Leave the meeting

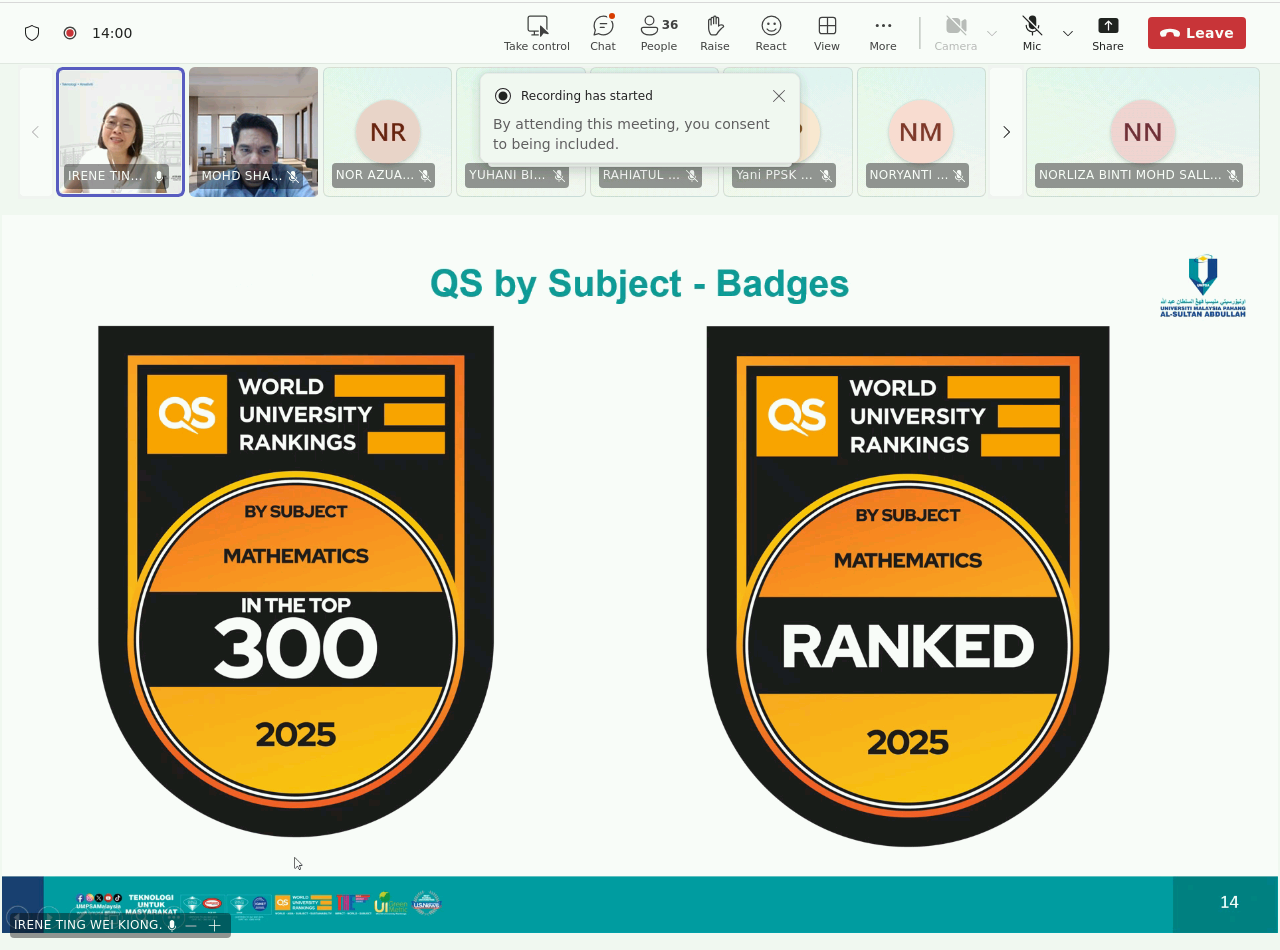tap(1197, 33)
